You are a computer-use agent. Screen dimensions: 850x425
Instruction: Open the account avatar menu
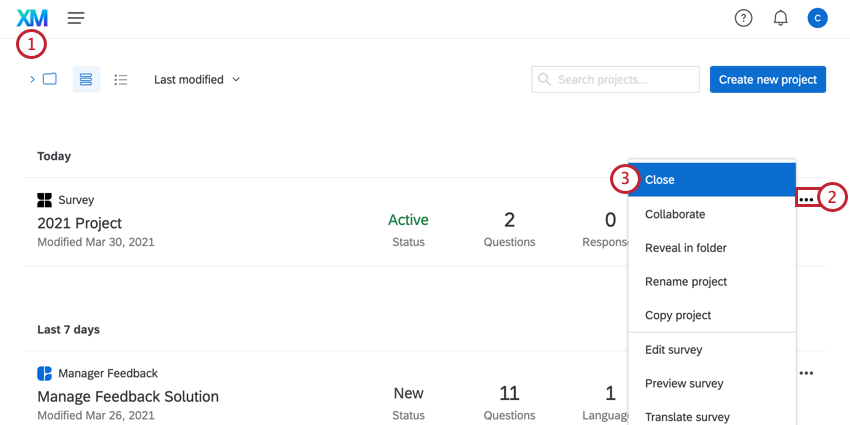pos(817,18)
